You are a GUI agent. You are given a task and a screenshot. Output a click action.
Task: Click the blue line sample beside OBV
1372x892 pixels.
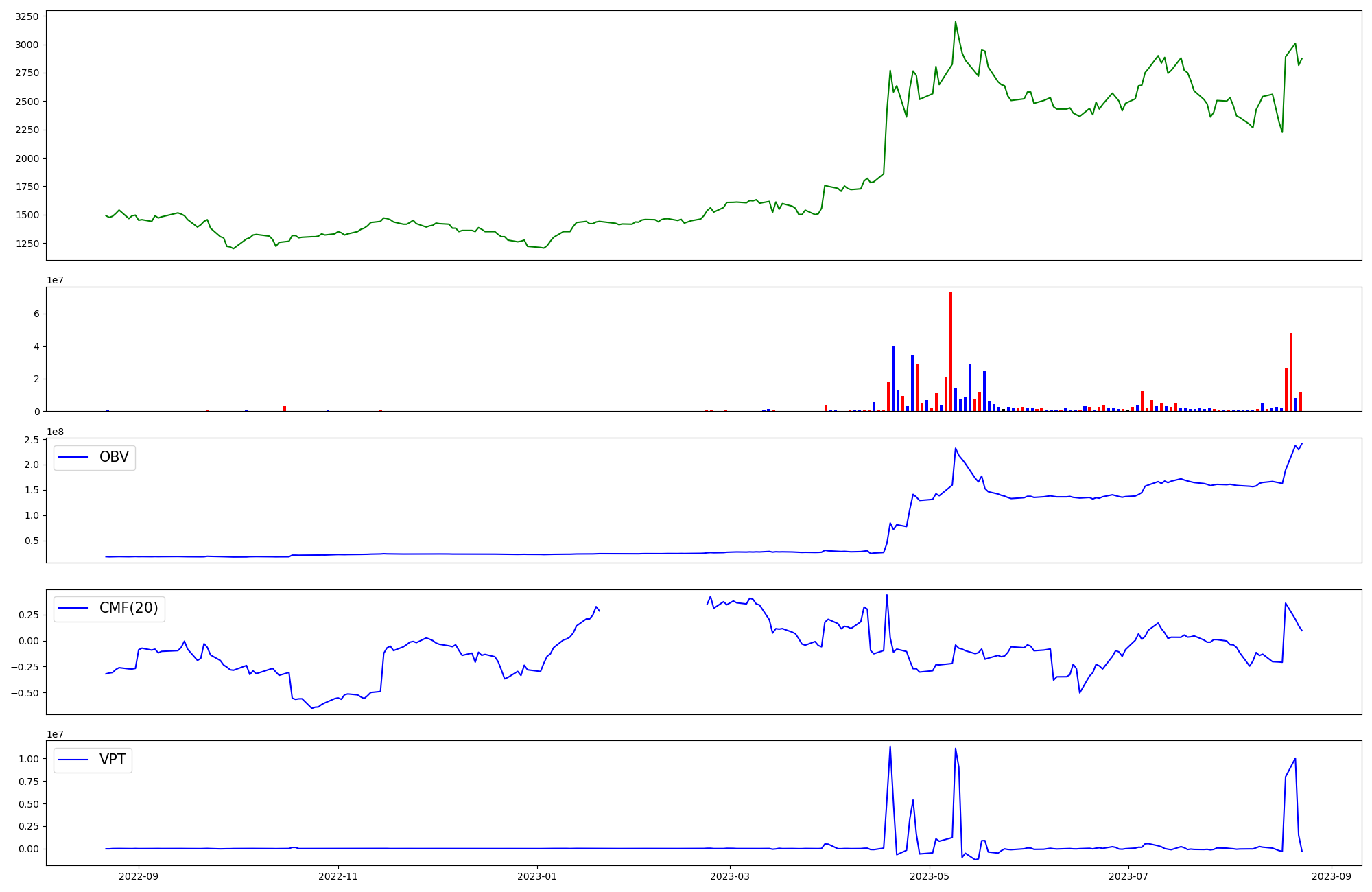tap(74, 457)
